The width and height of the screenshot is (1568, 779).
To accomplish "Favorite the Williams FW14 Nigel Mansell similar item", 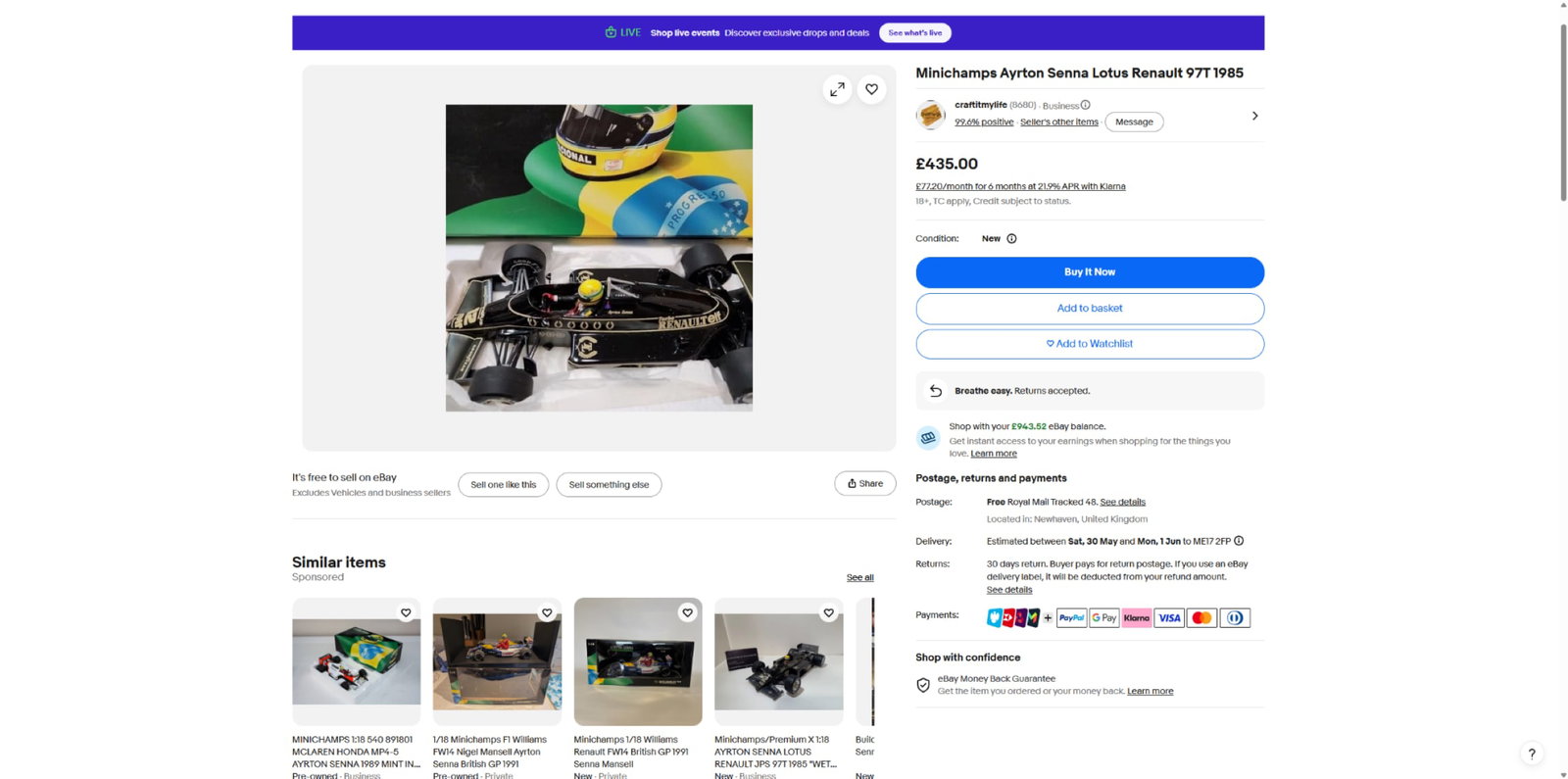I will (x=547, y=612).
